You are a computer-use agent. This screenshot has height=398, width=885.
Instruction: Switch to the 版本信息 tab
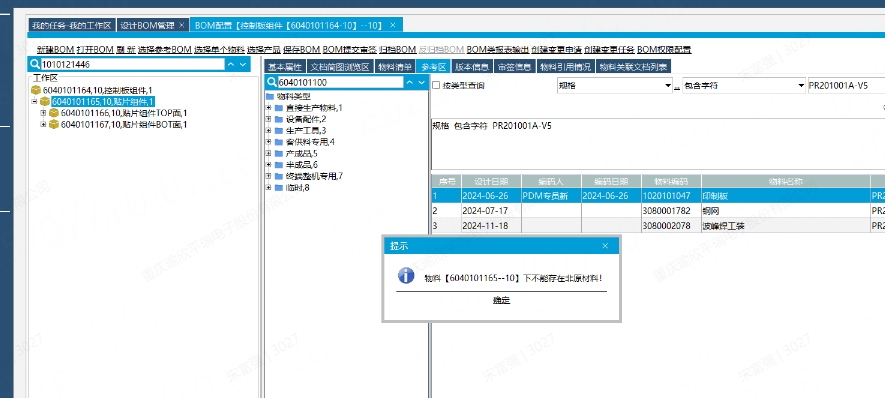pyautogui.click(x=472, y=67)
